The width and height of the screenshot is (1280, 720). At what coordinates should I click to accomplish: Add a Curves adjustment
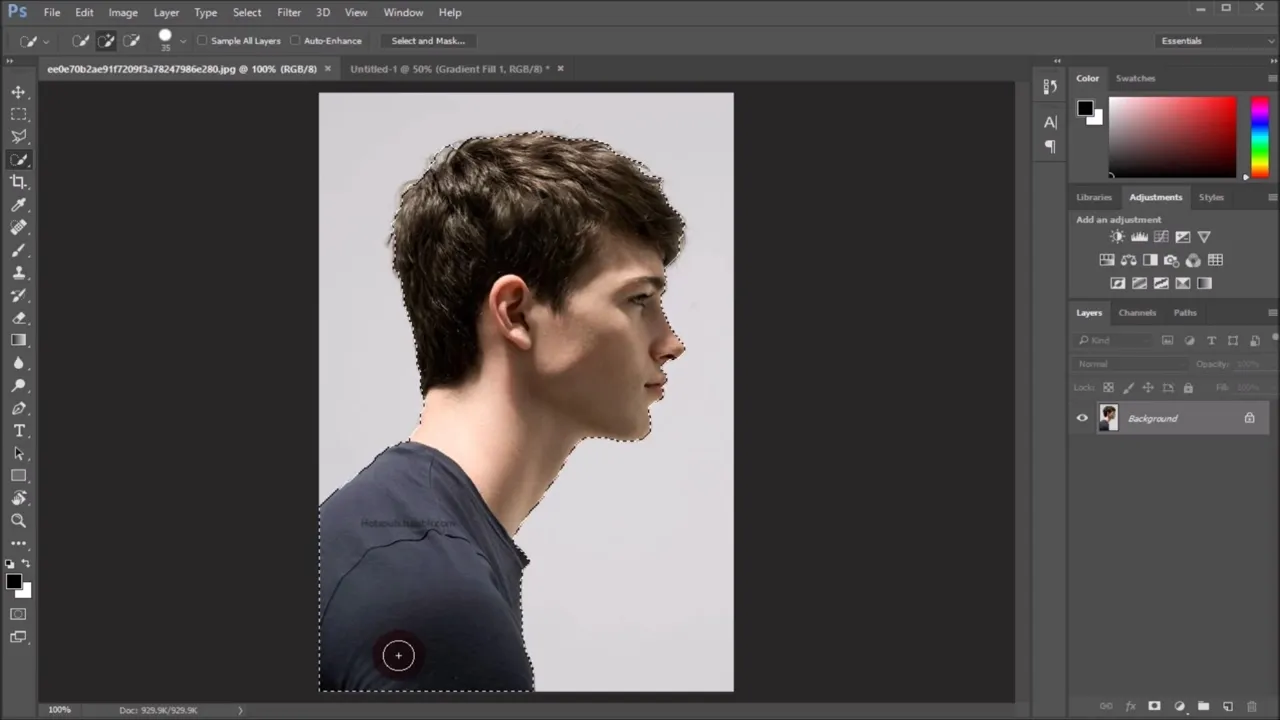tap(1161, 237)
